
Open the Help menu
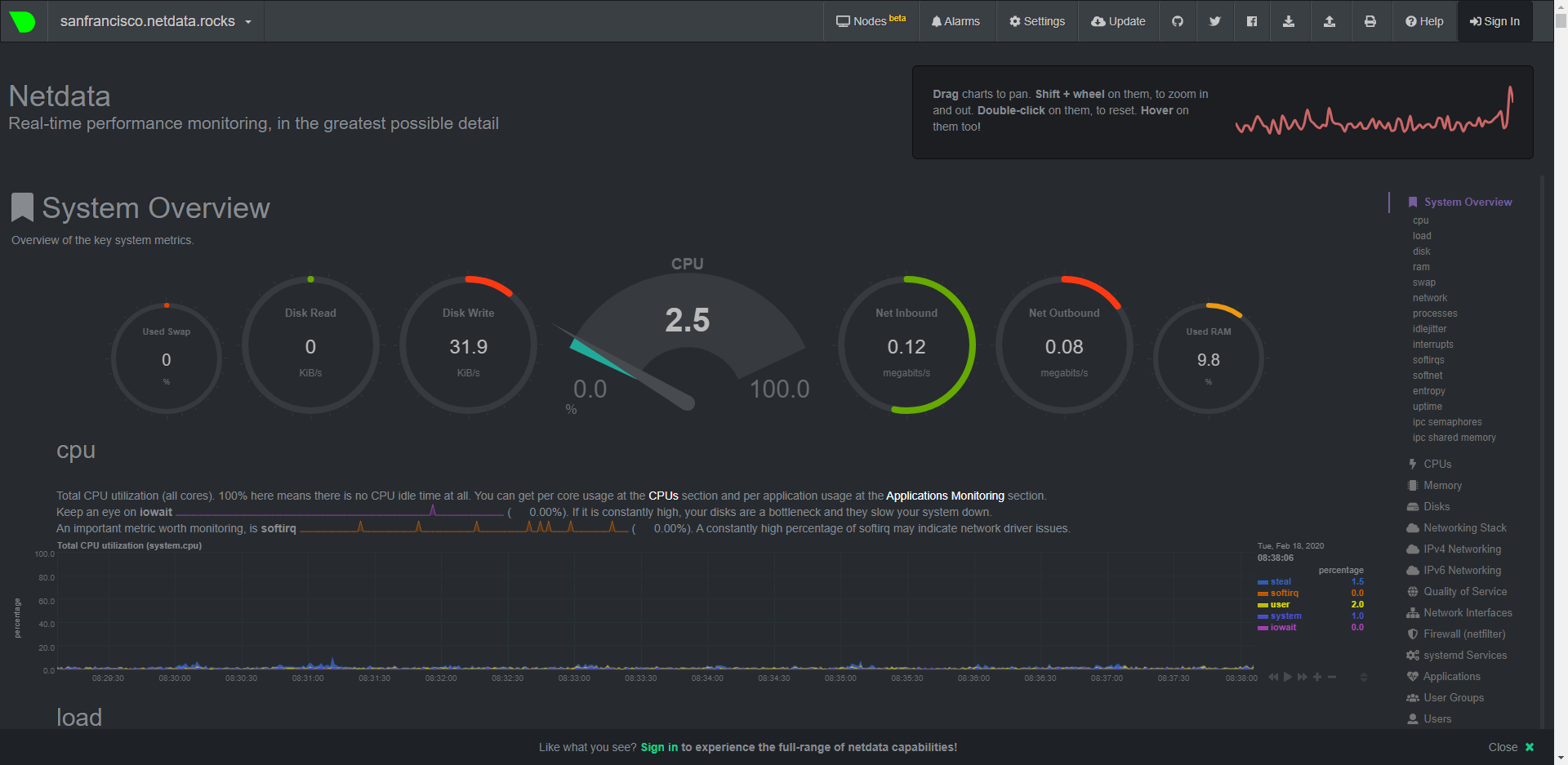[x=1424, y=21]
